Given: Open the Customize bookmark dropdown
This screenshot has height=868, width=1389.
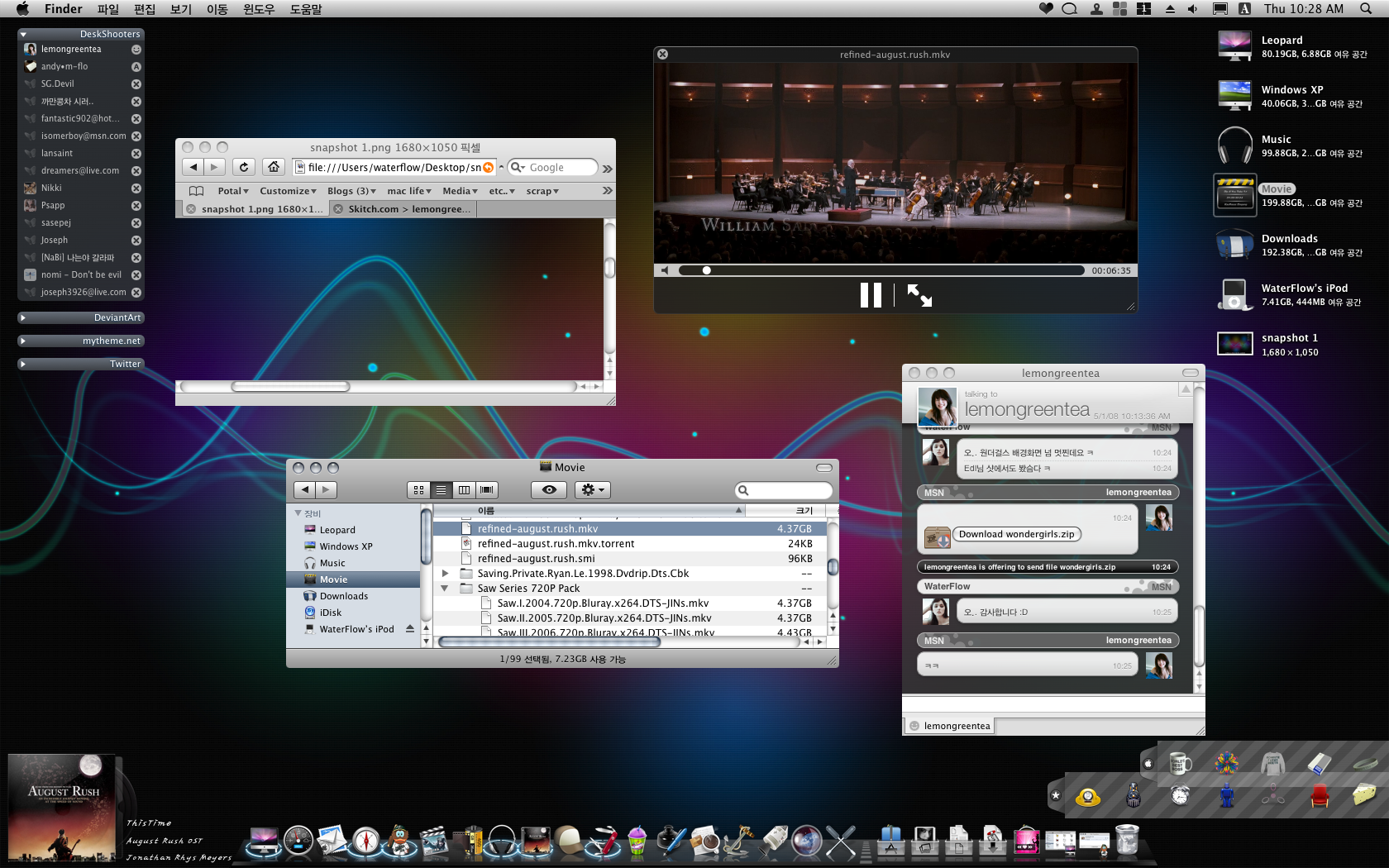Looking at the screenshot, I should pyautogui.click(x=288, y=191).
